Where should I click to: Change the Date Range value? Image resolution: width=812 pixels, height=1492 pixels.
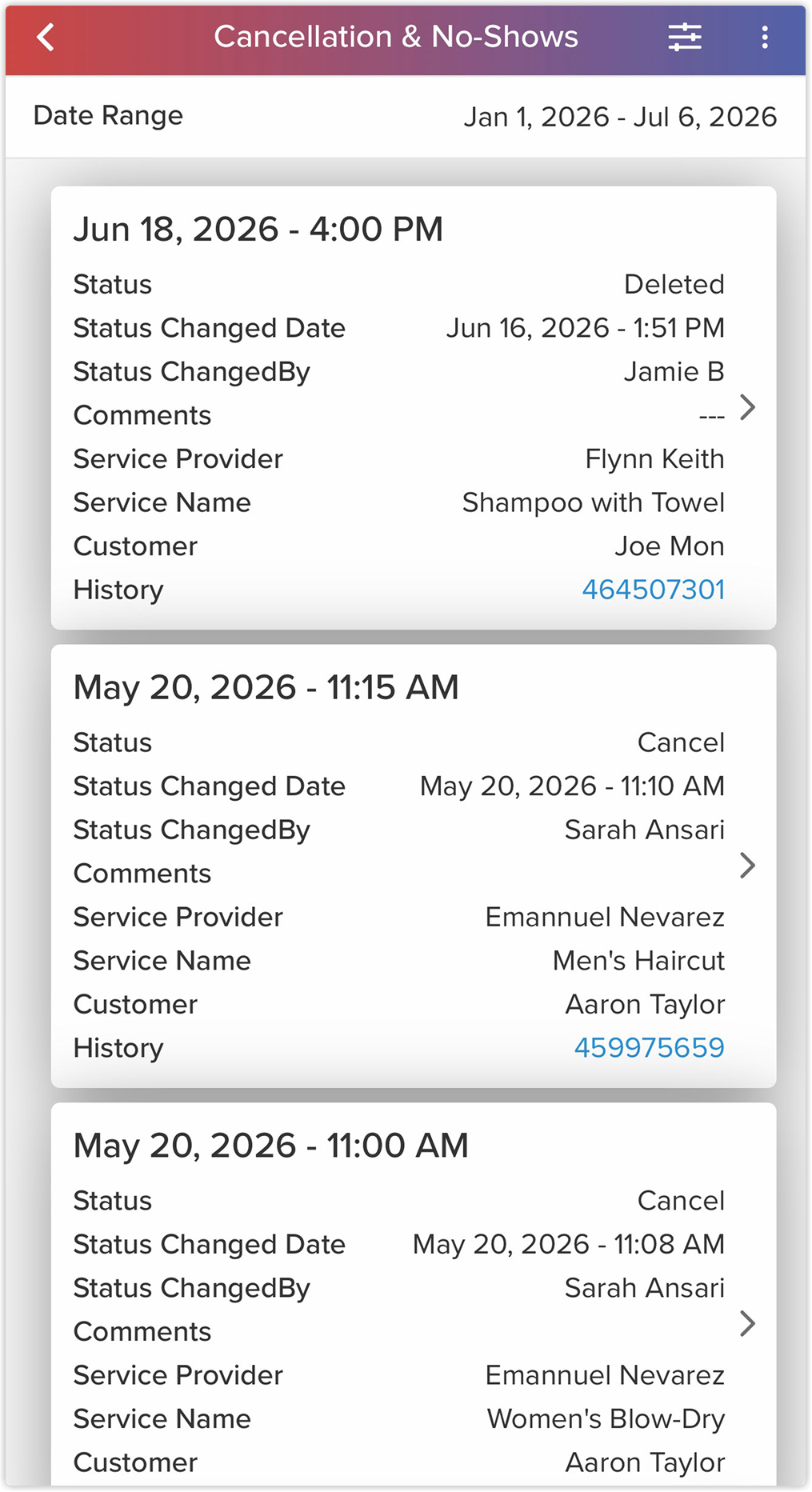tap(620, 117)
